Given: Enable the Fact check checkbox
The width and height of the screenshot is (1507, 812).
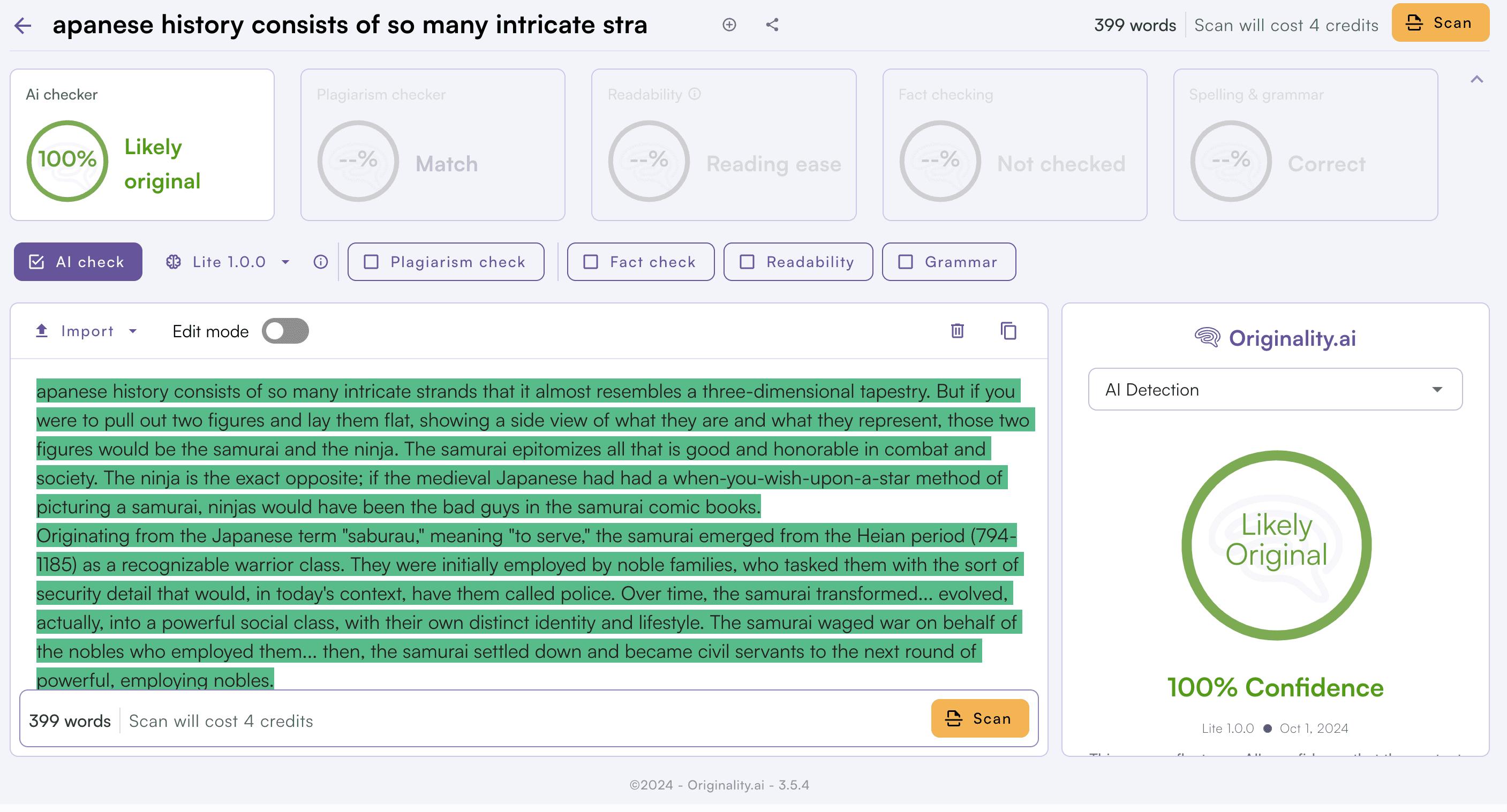Looking at the screenshot, I should [591, 262].
